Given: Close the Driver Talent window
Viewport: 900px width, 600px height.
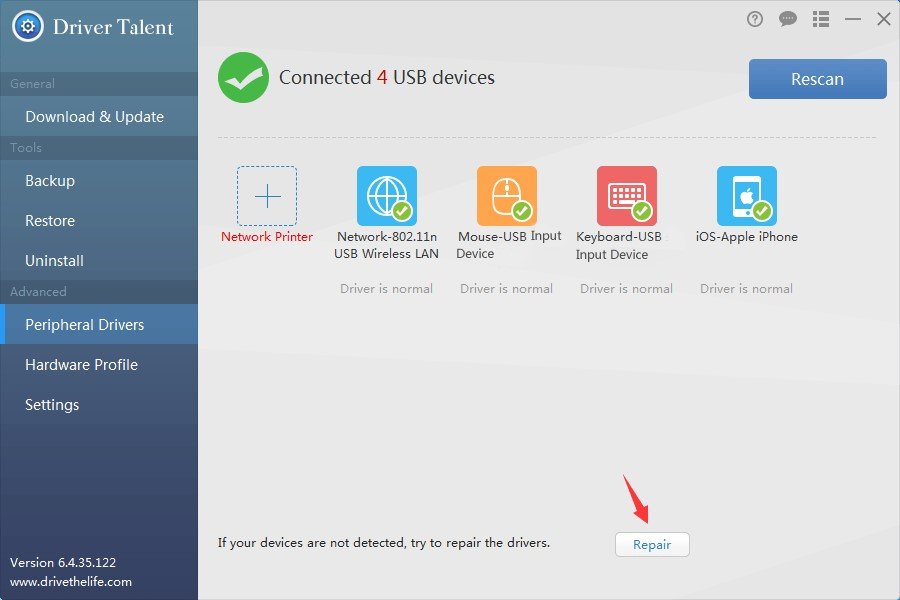Looking at the screenshot, I should (x=884, y=19).
